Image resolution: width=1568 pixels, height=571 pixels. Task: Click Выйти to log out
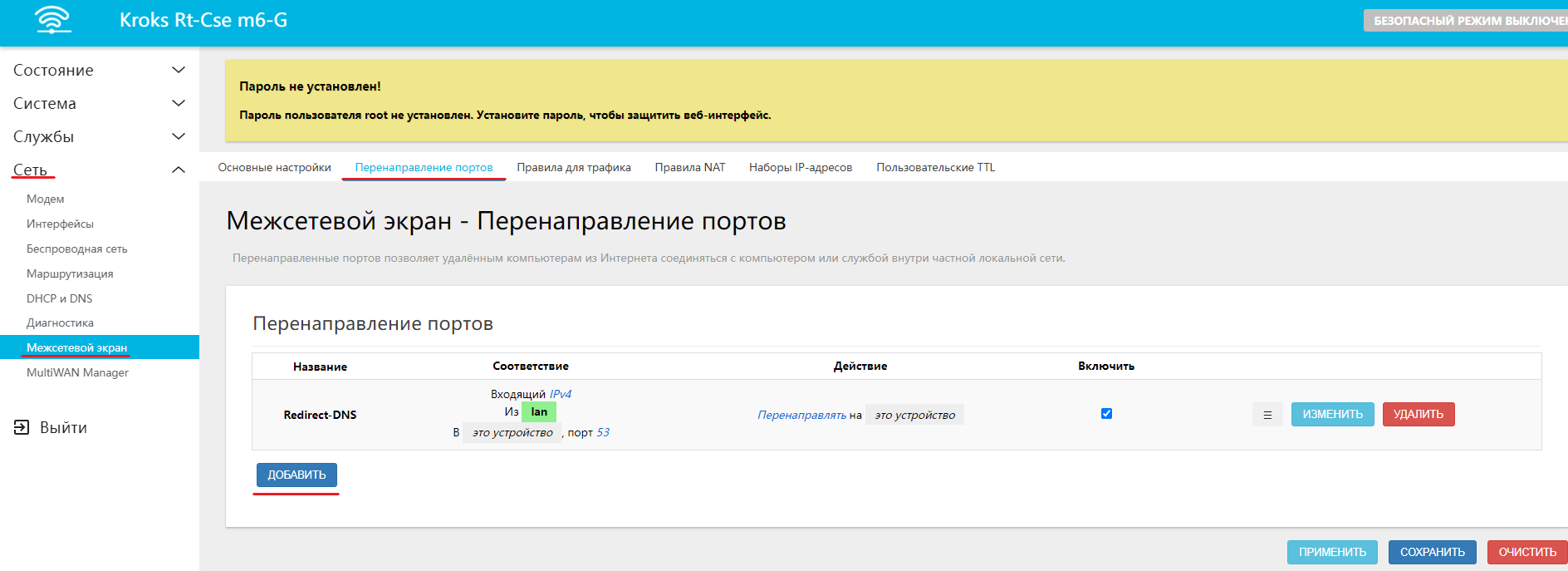pyautogui.click(x=63, y=427)
